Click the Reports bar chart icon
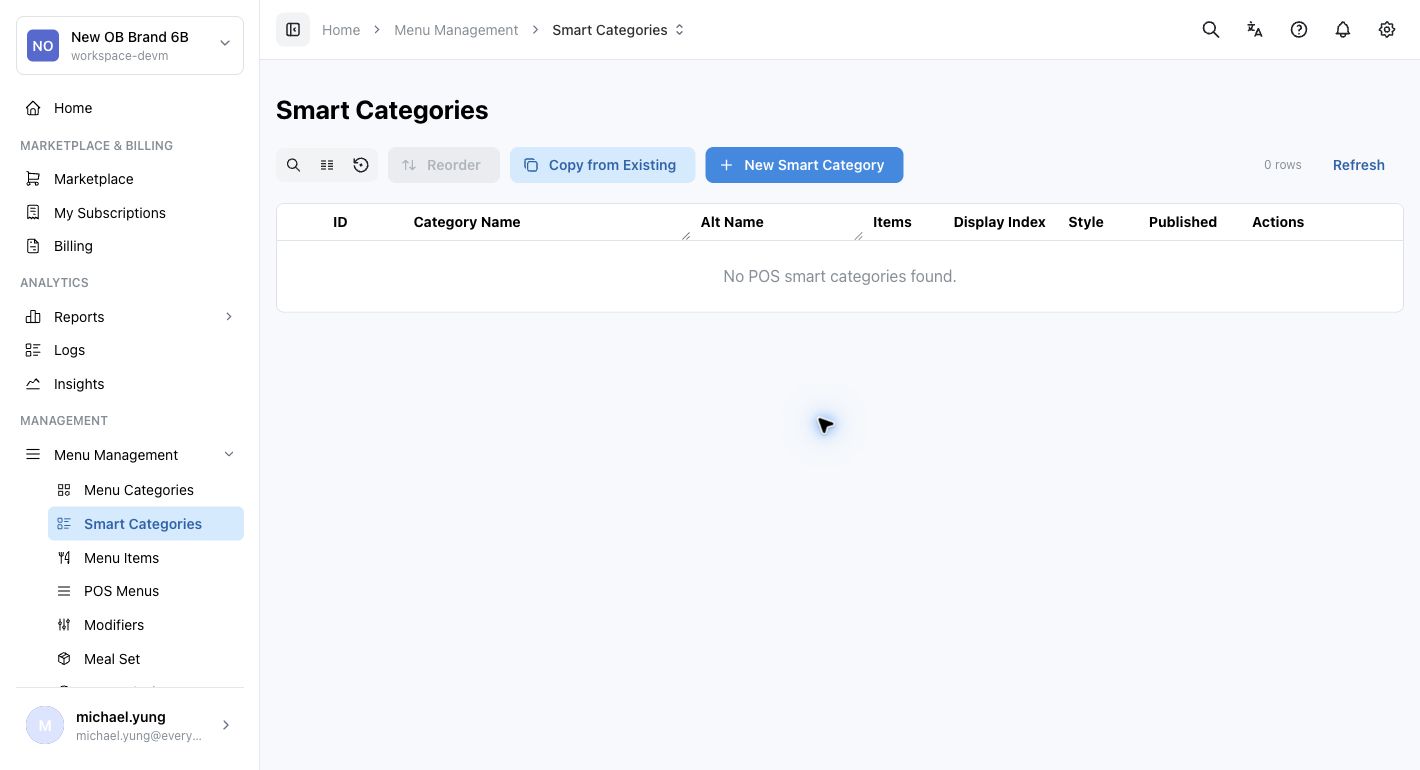1420x770 pixels. (x=33, y=317)
